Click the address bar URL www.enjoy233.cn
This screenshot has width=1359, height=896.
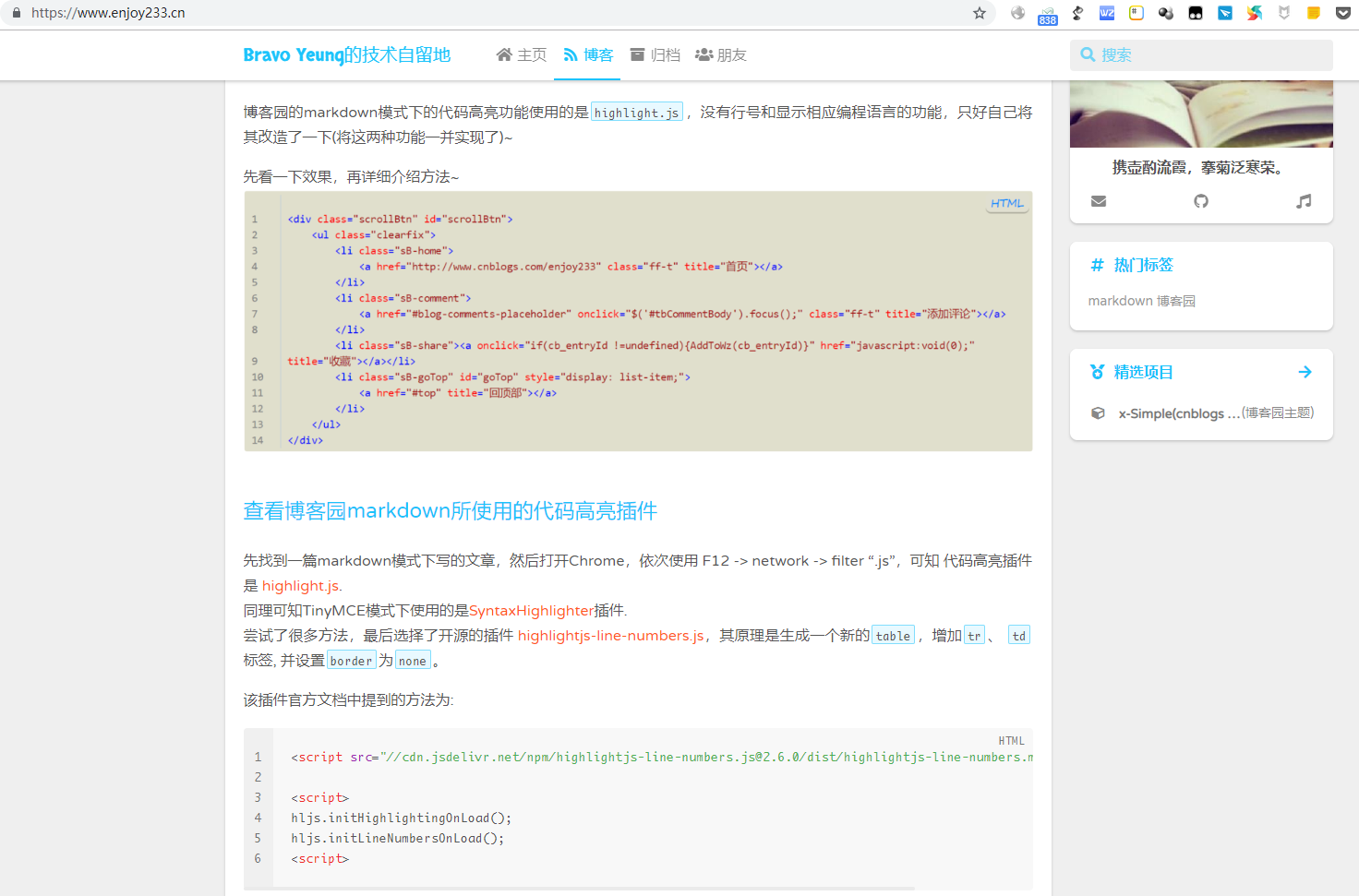click(x=108, y=13)
